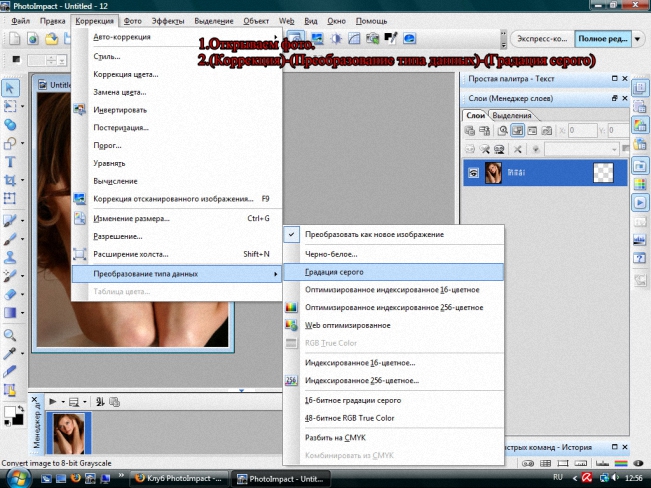Expand Eyedropper tool options arrow

[x=22, y=353]
